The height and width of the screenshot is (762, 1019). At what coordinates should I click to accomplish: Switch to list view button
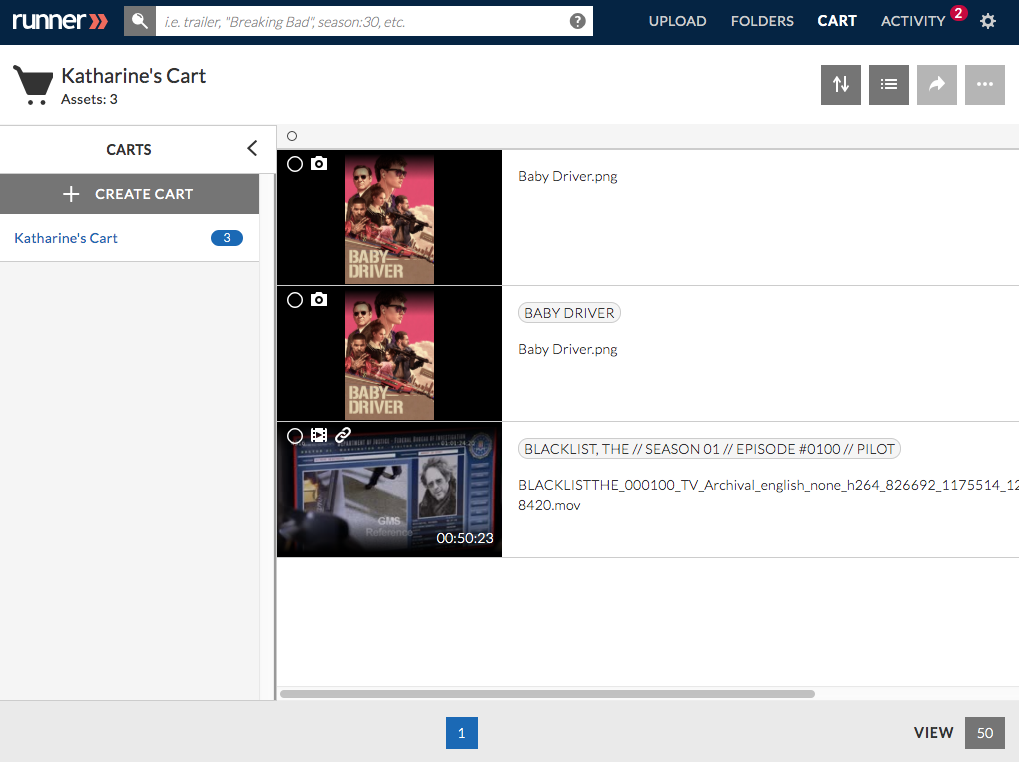tap(889, 84)
